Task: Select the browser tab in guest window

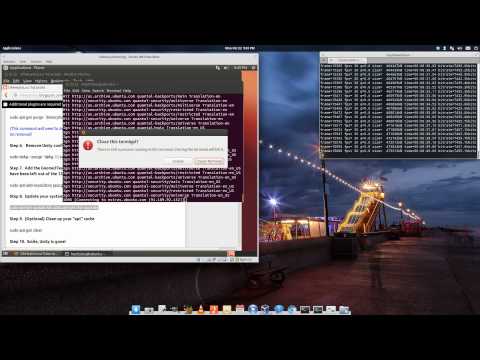Action: coord(32,87)
